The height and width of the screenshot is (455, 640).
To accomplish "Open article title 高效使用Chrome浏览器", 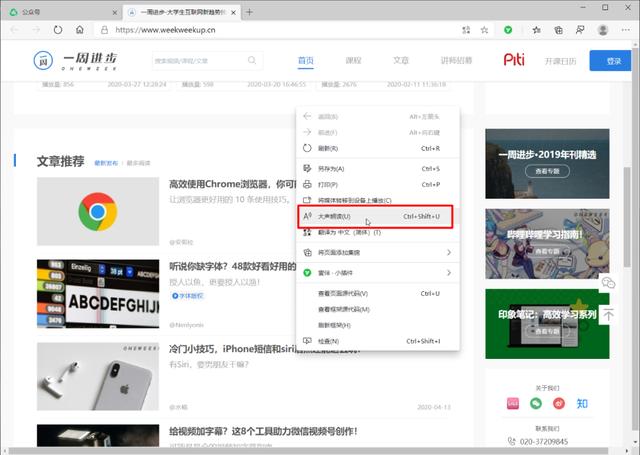I will click(233, 184).
